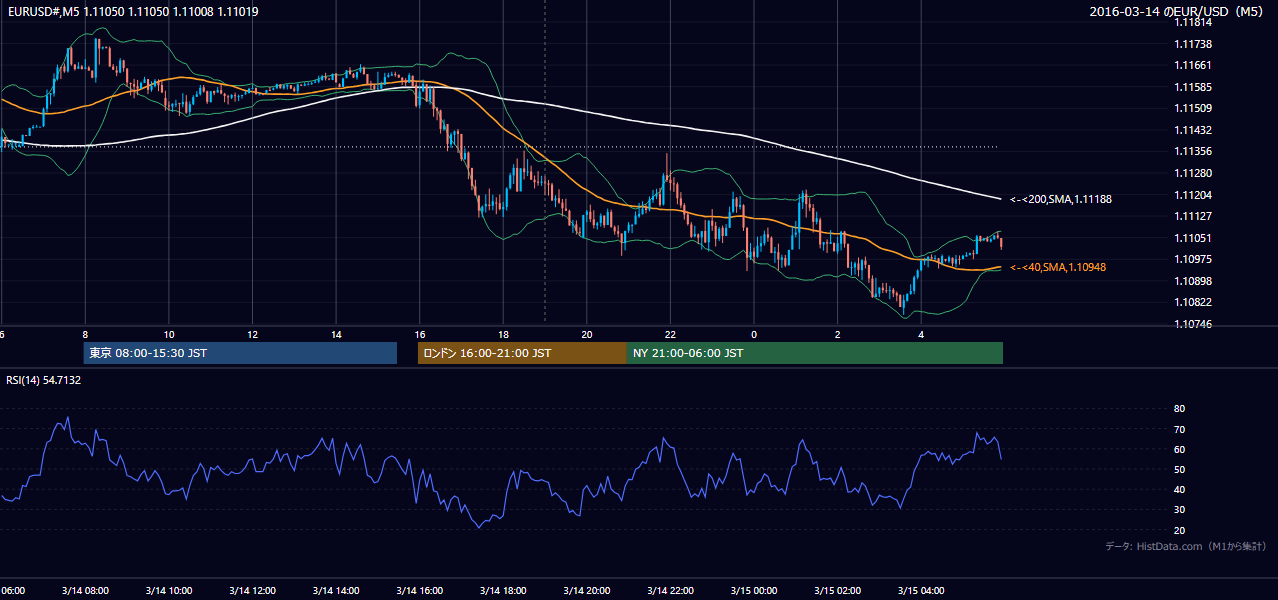Click hour tick 16 under the price chart
This screenshot has width=1278, height=600.
[420, 334]
